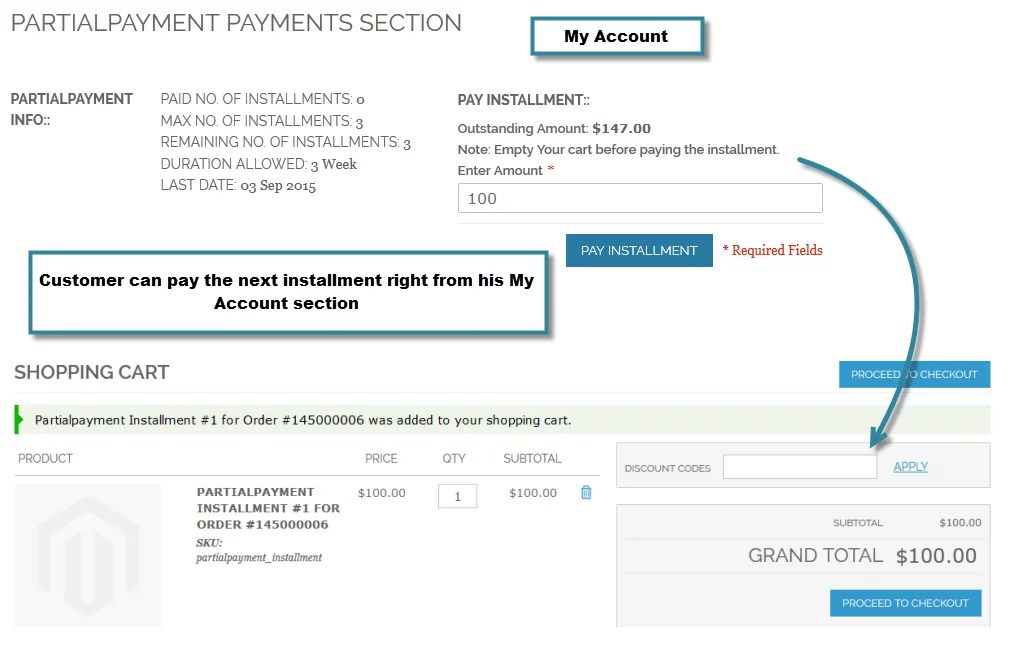Click the Outstanding Amount $147.00 text
This screenshot has height=669, width=1023.
point(554,128)
